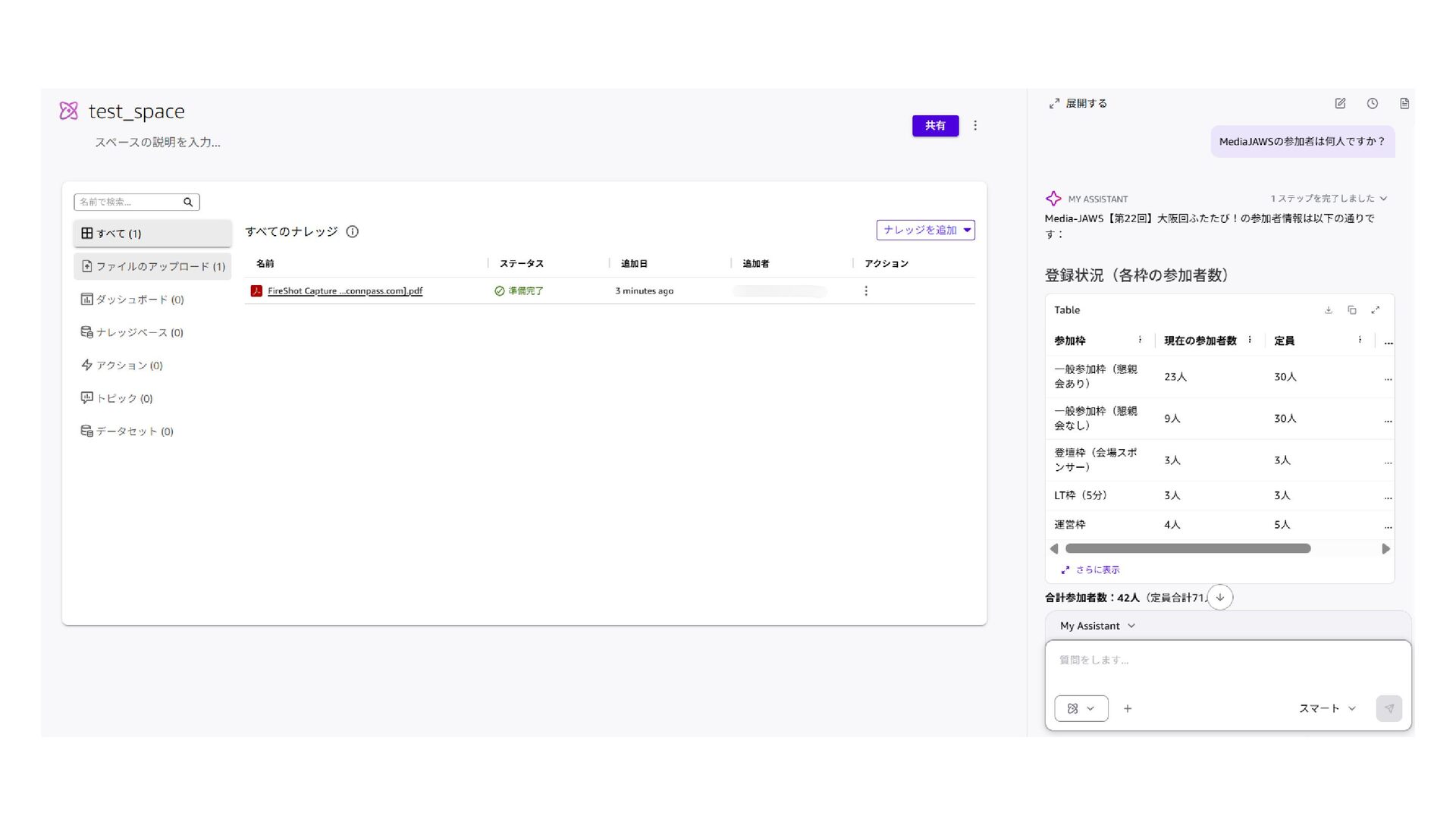Click the test_space title
Image resolution: width=1456 pixels, height=819 pixels.
(136, 111)
